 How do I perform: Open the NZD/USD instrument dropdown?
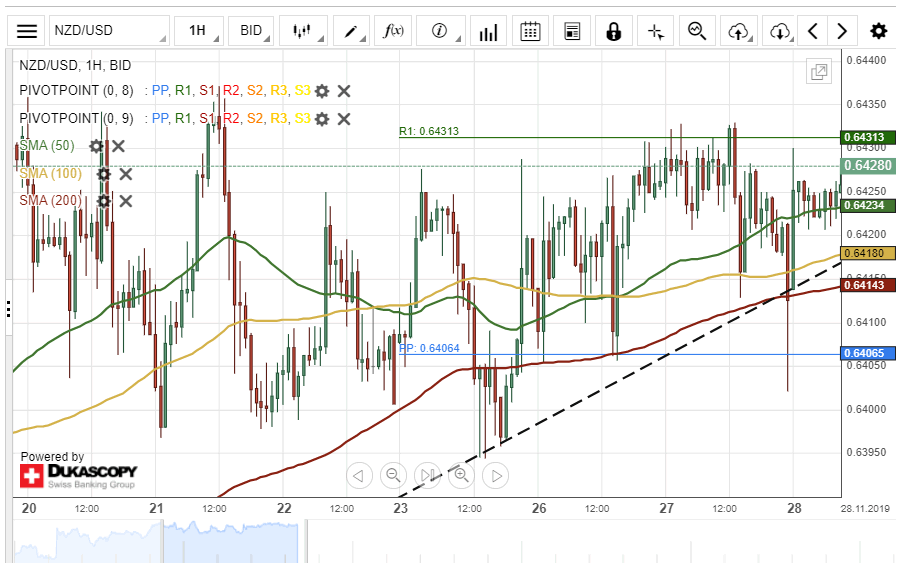[108, 31]
